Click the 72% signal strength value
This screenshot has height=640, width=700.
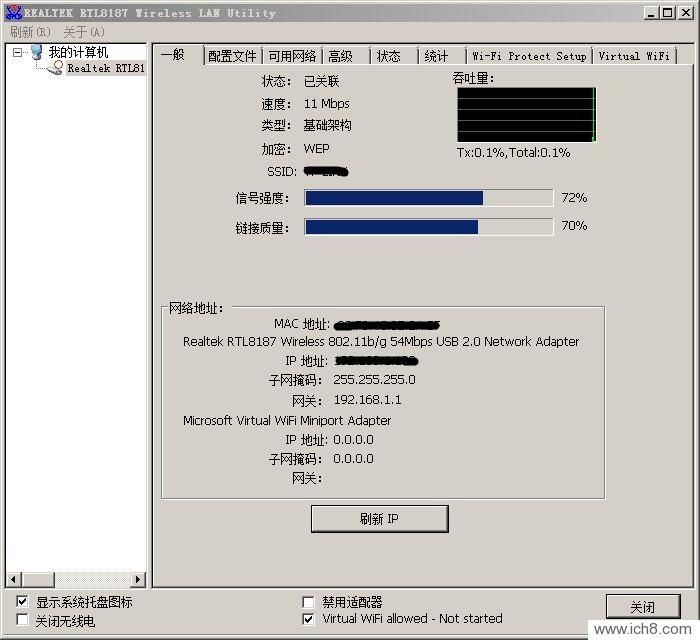pyautogui.click(x=575, y=198)
